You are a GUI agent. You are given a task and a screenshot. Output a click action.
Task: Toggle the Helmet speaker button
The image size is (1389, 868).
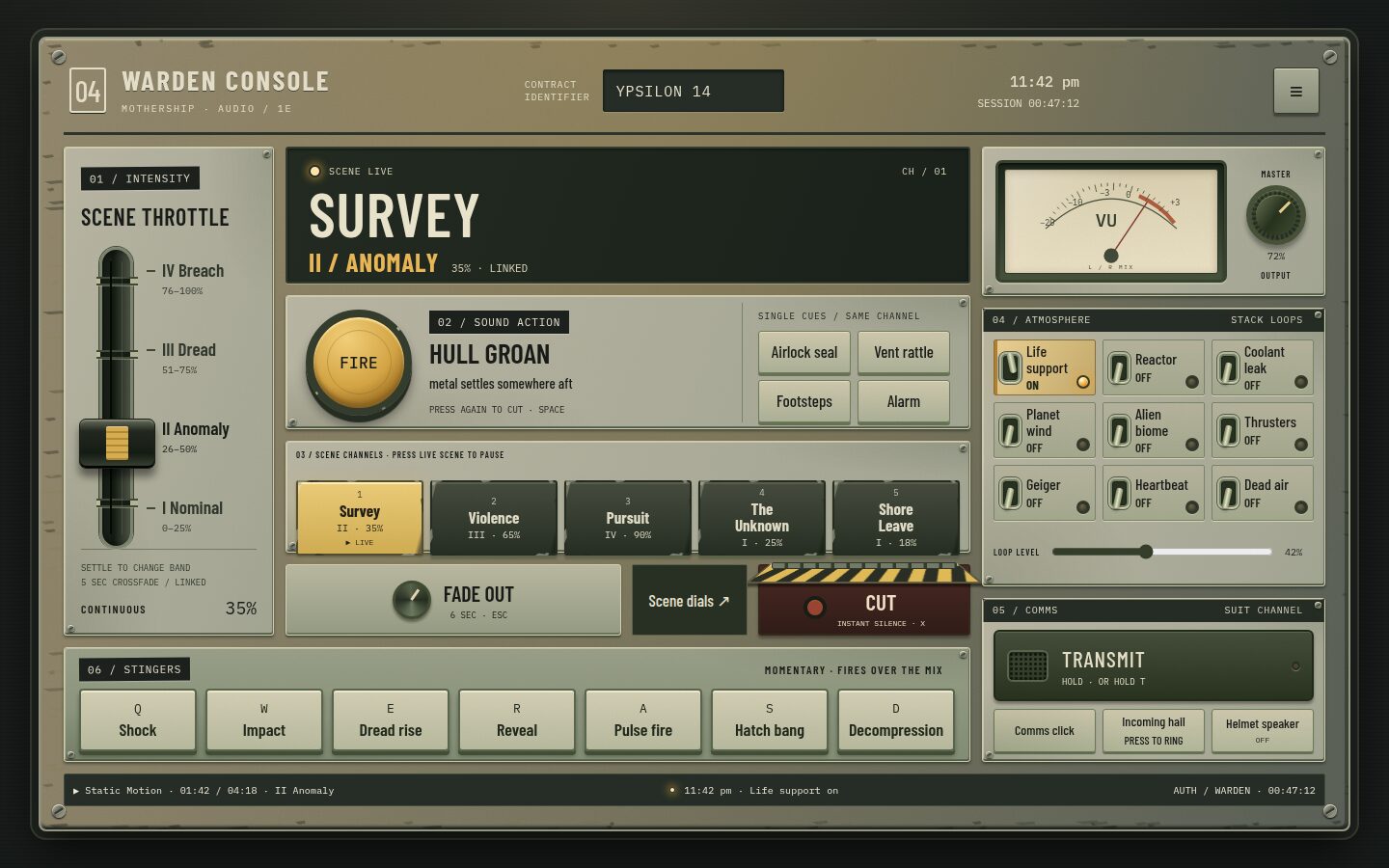(x=1263, y=731)
